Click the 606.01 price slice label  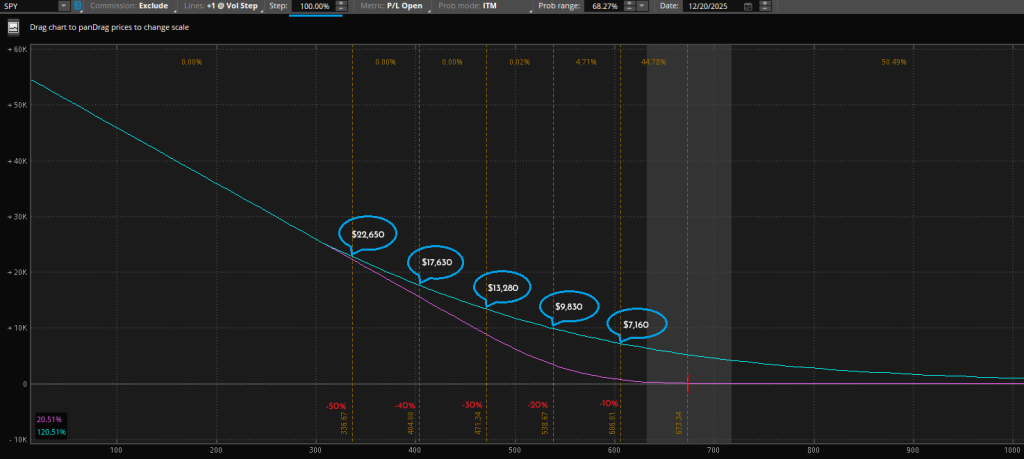click(x=613, y=423)
